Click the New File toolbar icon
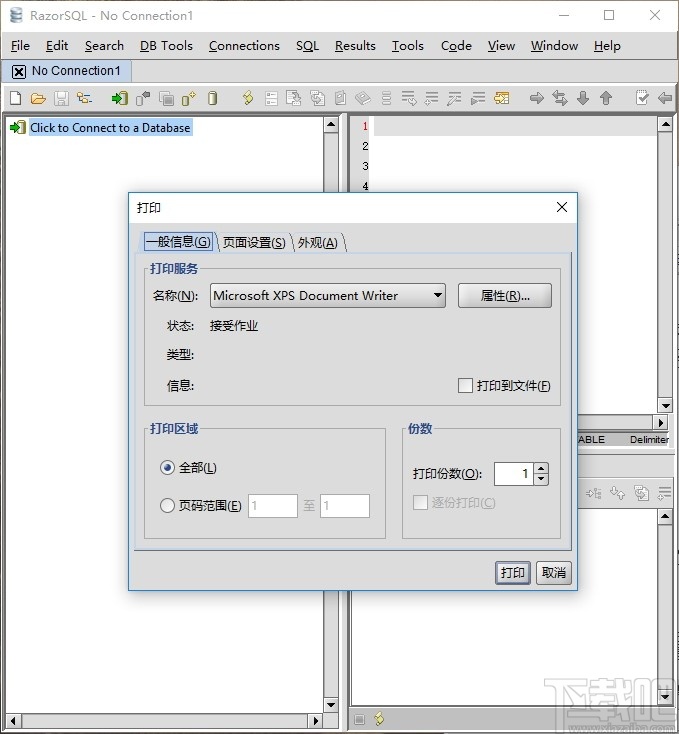This screenshot has height=734, width=679. tap(15, 98)
